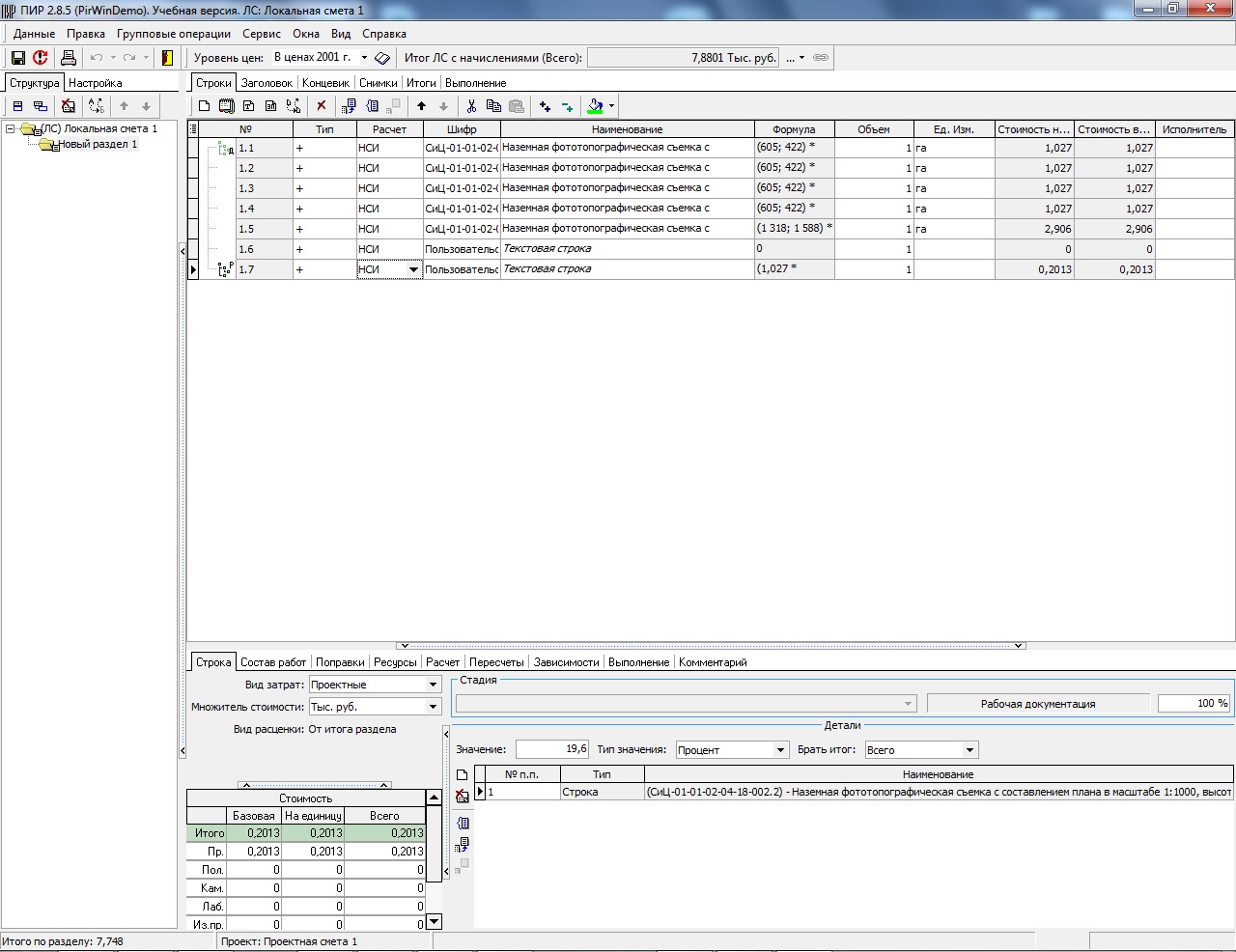Click the delete section icon with red X in the left panel
The height and width of the screenshot is (952, 1236).
(x=68, y=106)
